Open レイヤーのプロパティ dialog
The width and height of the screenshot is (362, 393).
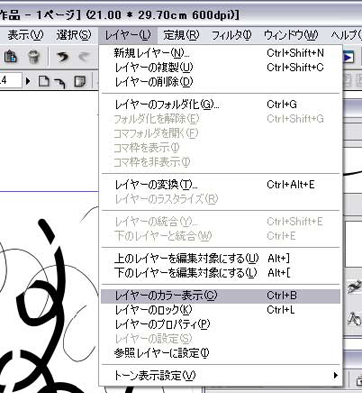[220, 324]
